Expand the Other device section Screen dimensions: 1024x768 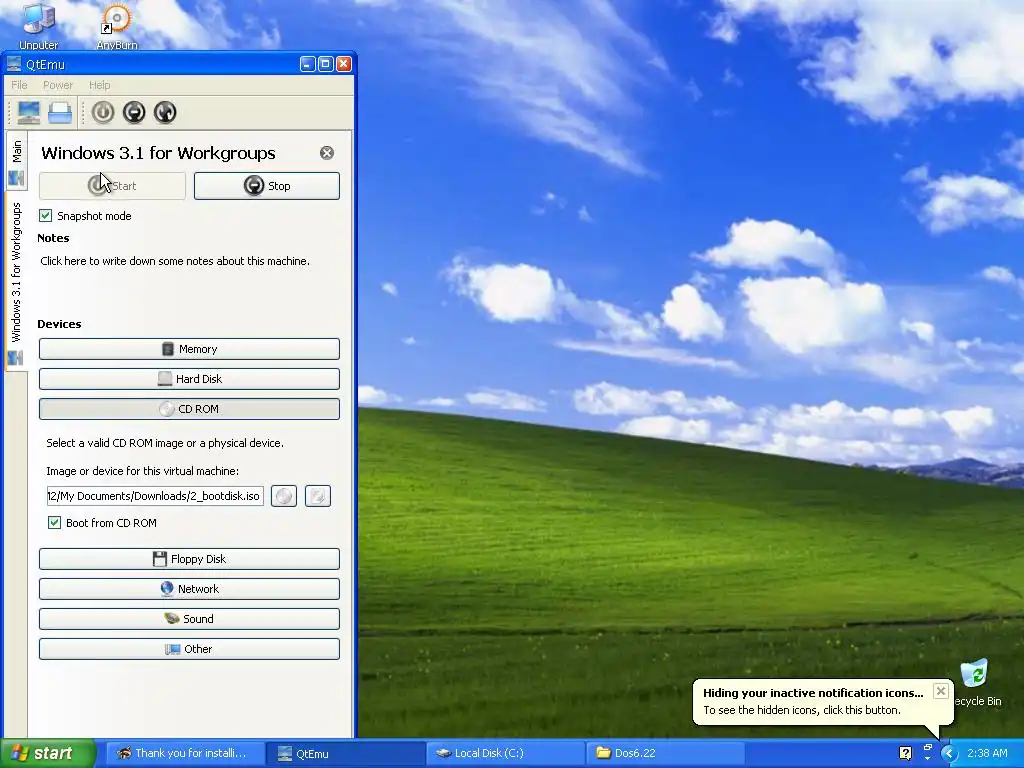pos(189,649)
